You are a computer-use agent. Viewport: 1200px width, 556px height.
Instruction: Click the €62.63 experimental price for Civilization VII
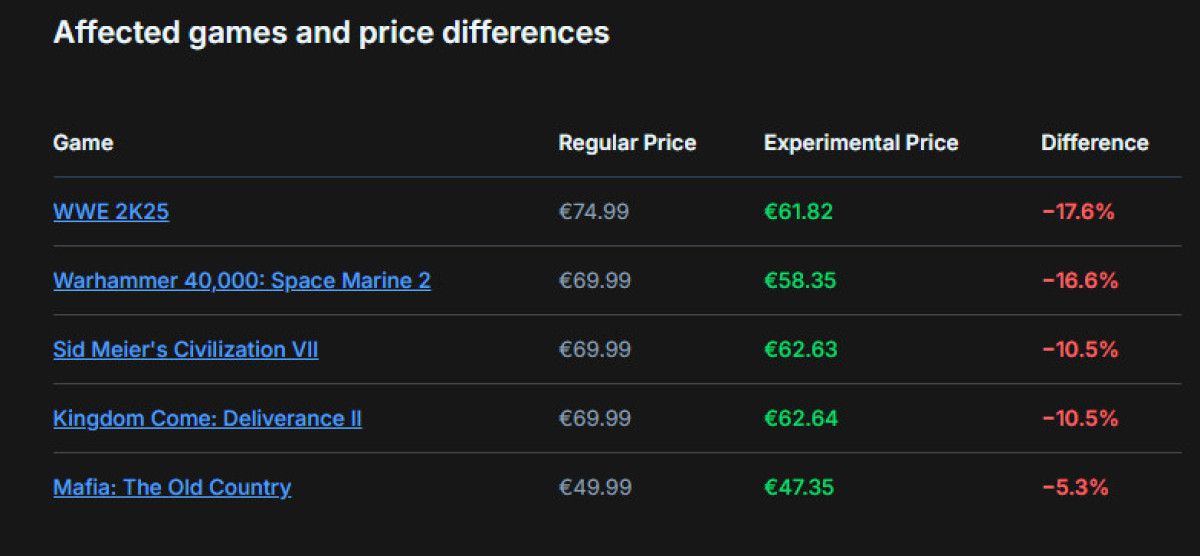click(x=800, y=350)
